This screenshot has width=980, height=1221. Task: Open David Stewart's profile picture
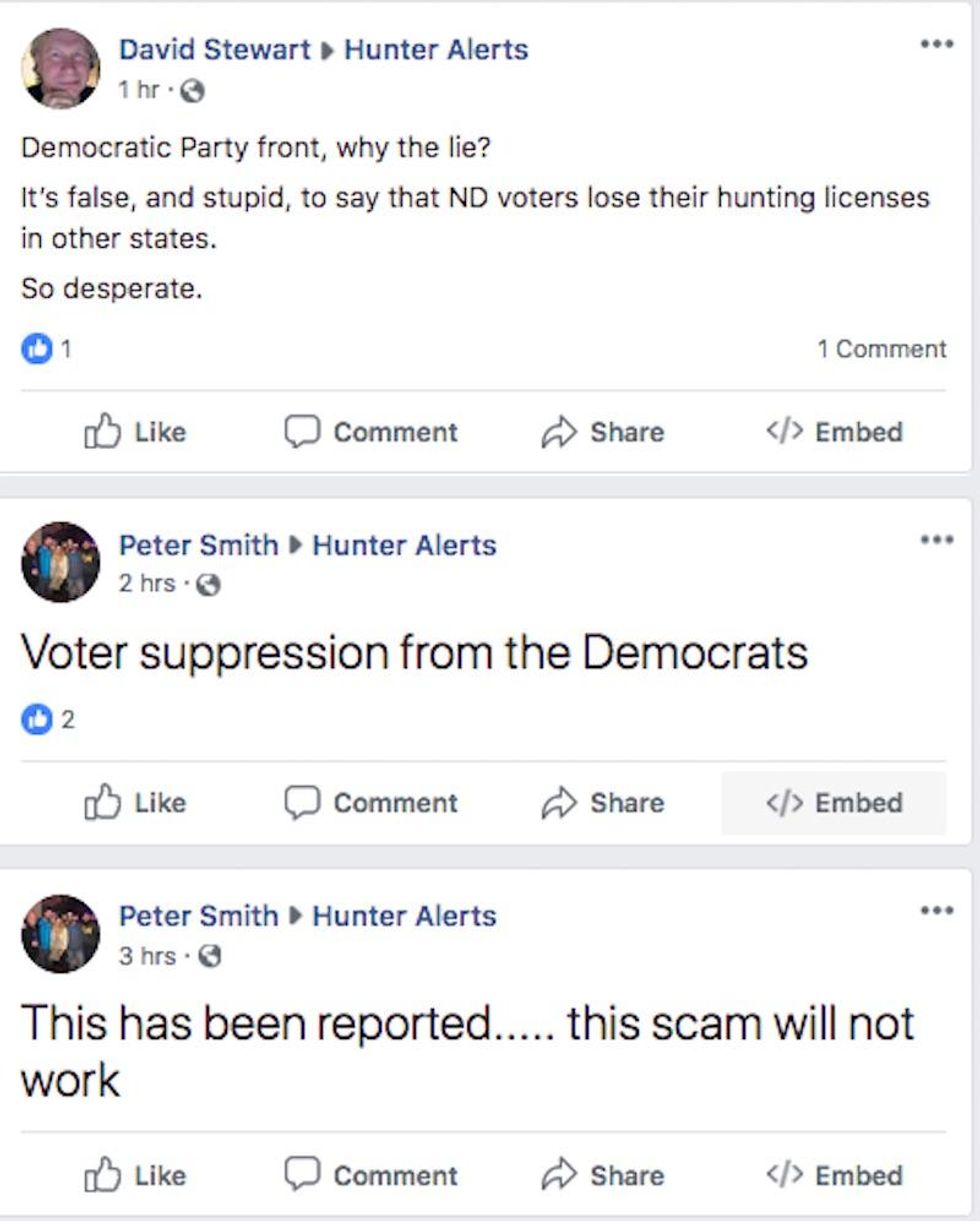point(61,67)
